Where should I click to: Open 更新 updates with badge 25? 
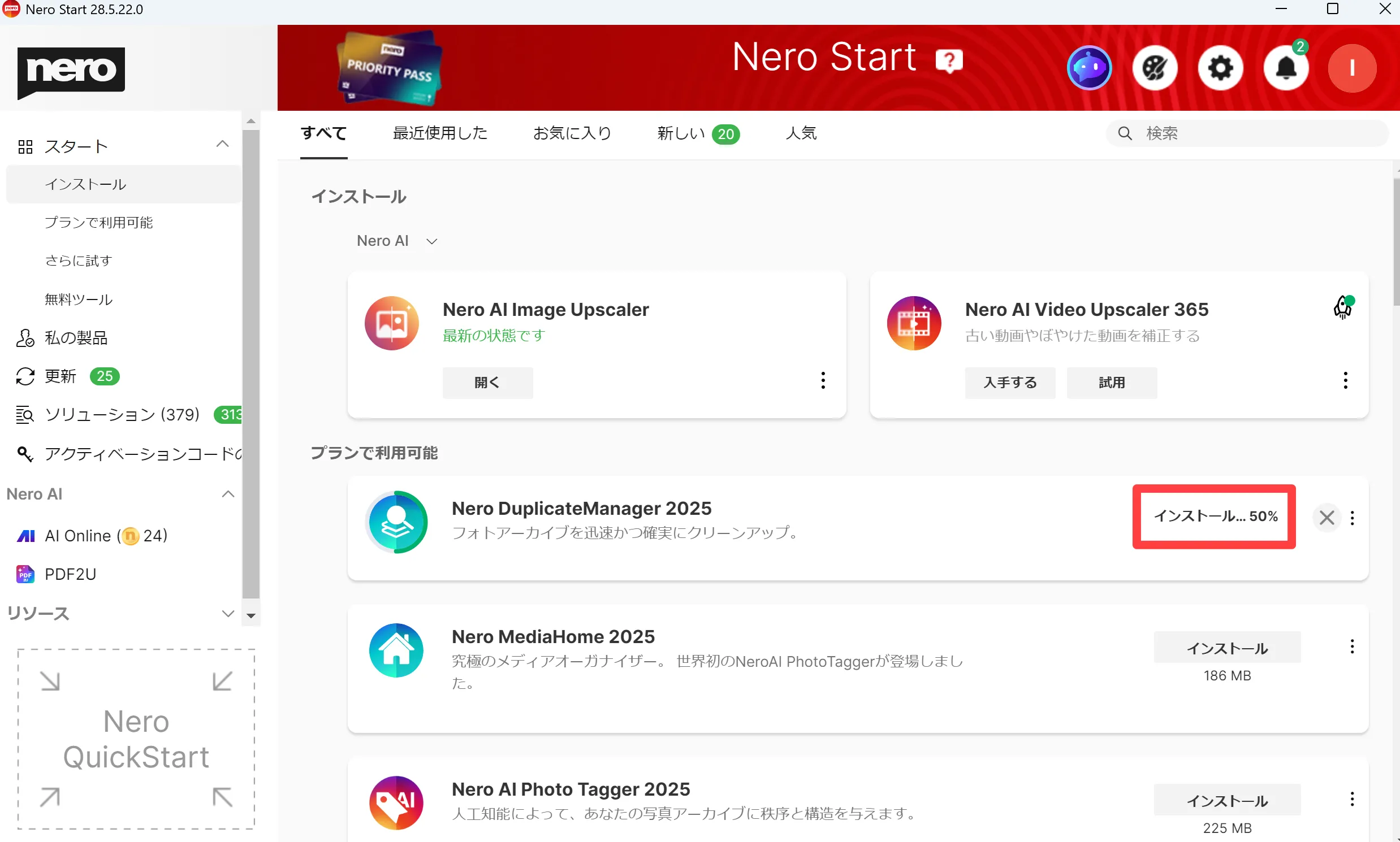(61, 376)
